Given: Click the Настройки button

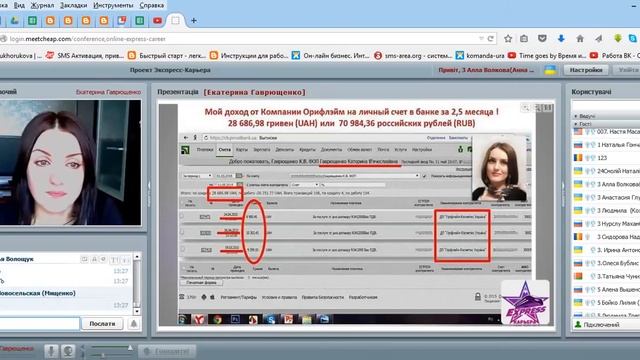Looking at the screenshot, I should (586, 70).
